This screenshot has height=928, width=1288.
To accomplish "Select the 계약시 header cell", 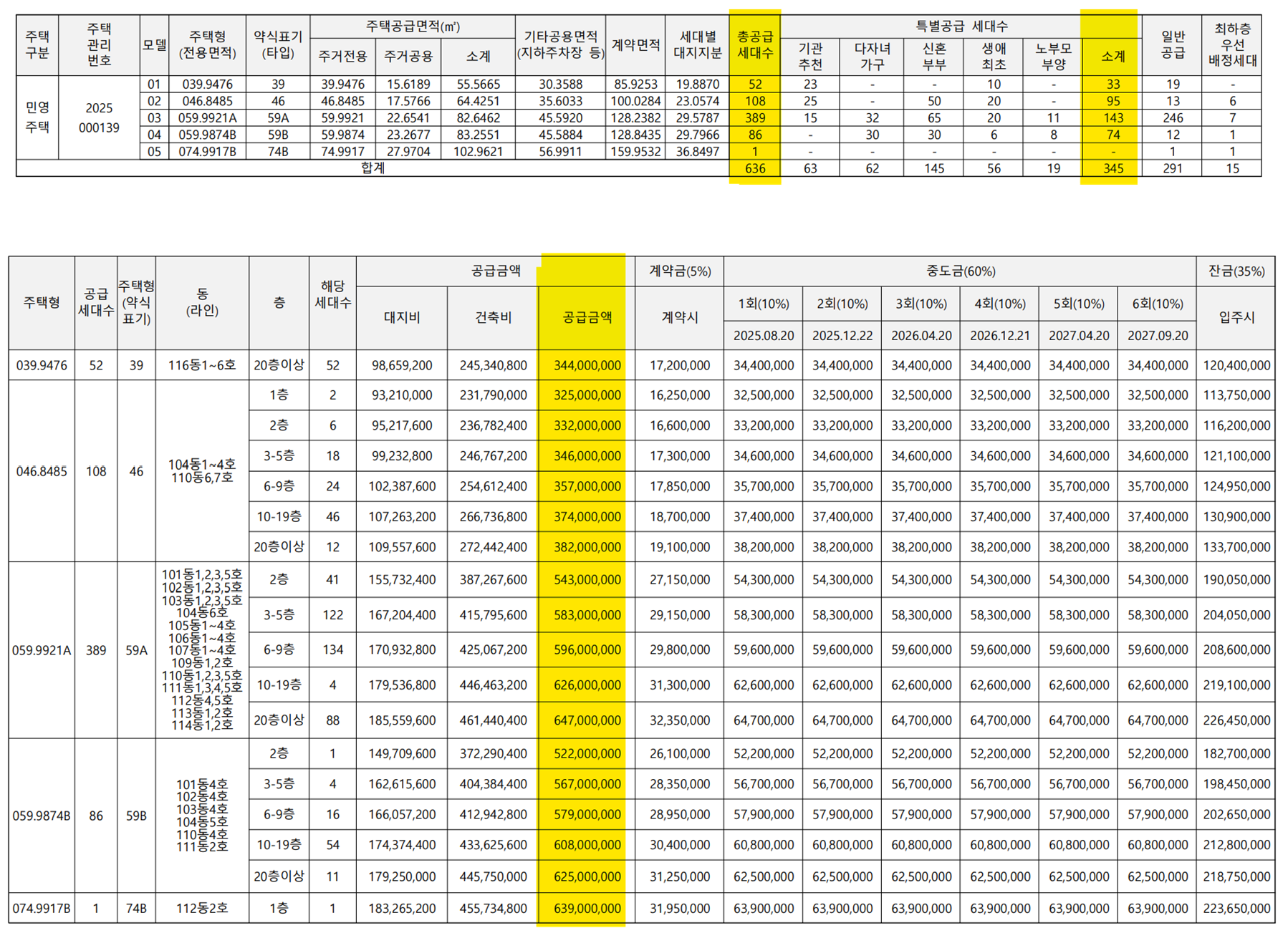I will pos(679,317).
